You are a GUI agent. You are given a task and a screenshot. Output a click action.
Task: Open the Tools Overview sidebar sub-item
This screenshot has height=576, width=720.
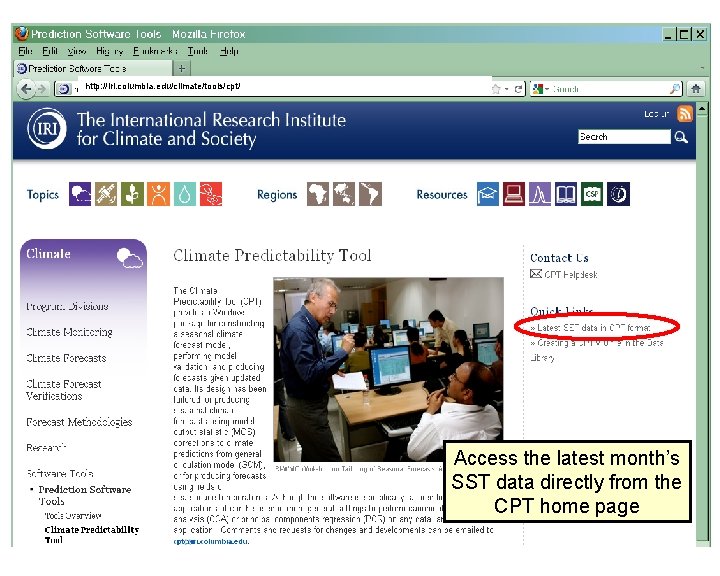(x=73, y=516)
